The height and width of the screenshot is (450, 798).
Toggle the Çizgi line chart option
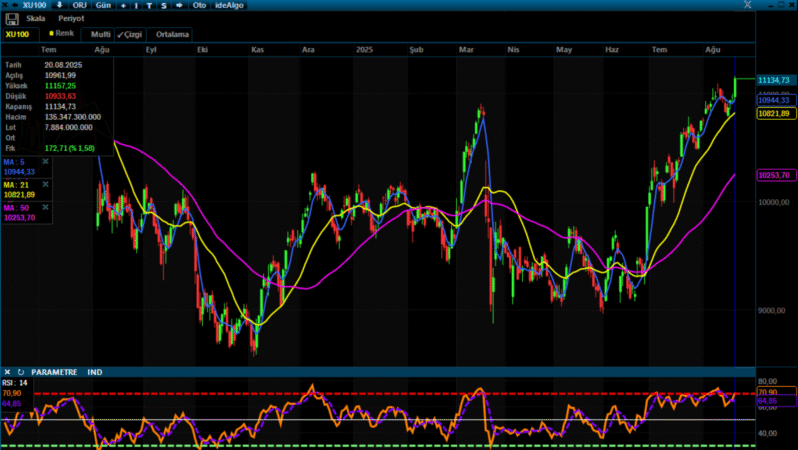click(130, 34)
